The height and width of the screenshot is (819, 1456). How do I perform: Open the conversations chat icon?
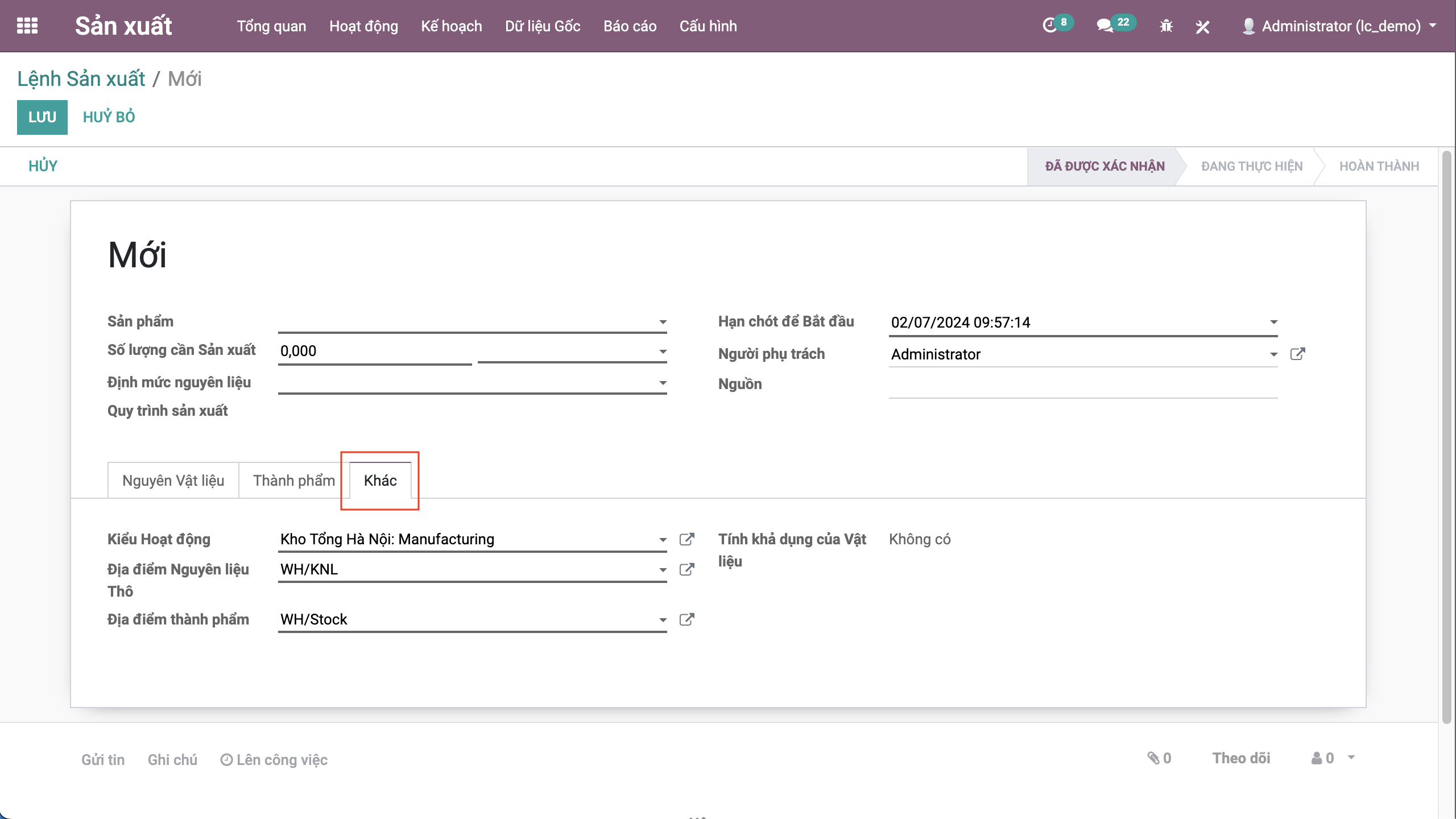[1105, 26]
